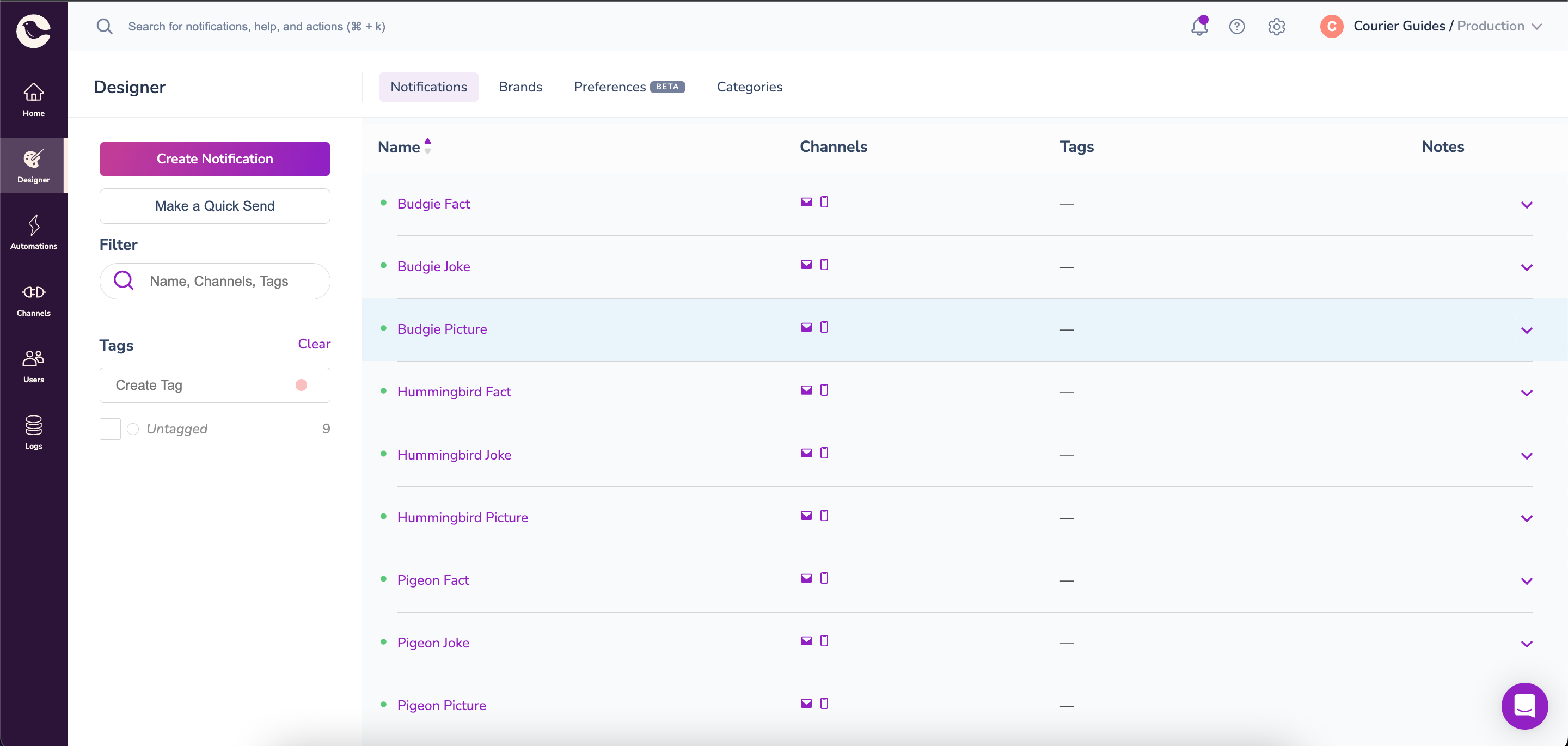
Task: Open the Hummingbird Picture notification
Action: pyautogui.click(x=463, y=518)
